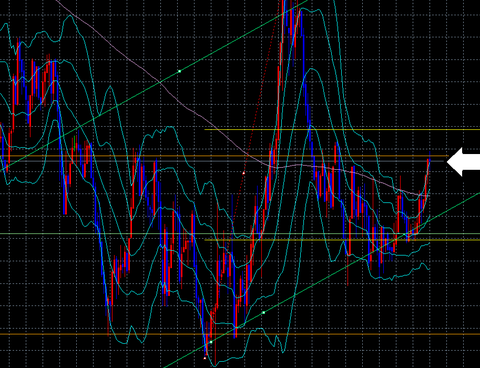Click the gray horizontal price line

222,161
